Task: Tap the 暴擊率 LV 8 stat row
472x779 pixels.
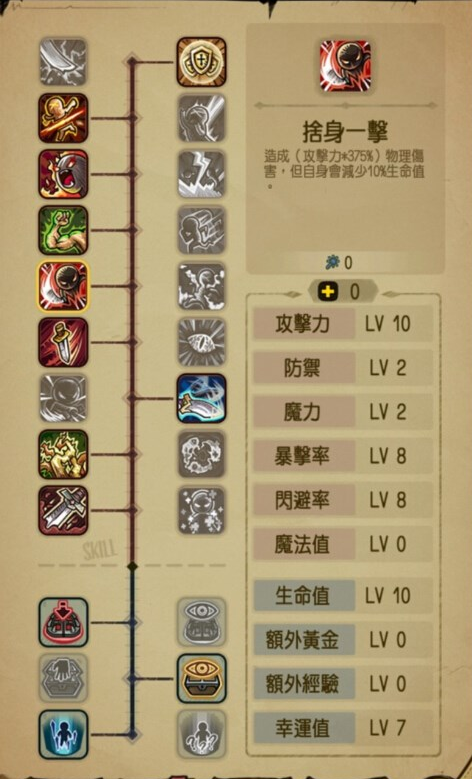Action: click(343, 456)
